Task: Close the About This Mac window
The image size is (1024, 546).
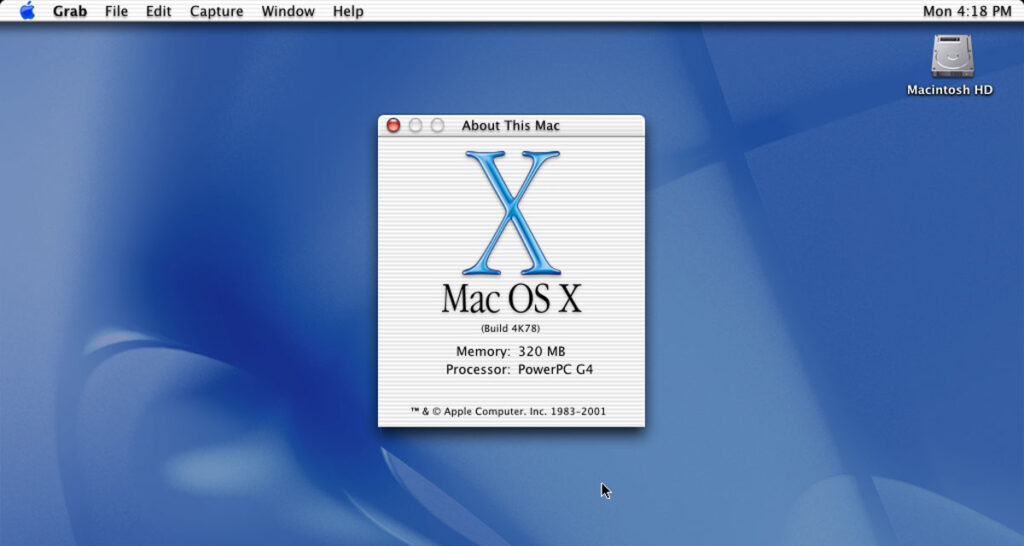Action: tap(393, 125)
